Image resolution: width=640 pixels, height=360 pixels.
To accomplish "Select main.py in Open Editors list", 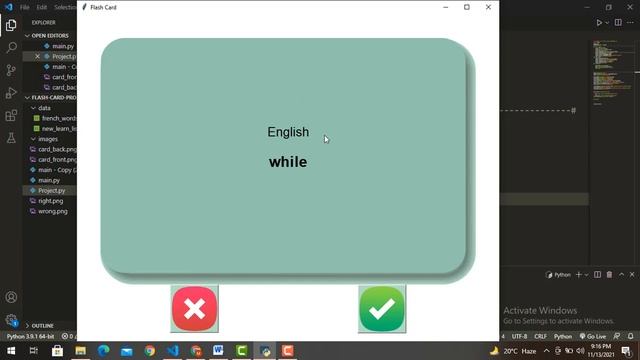I will pos(63,46).
